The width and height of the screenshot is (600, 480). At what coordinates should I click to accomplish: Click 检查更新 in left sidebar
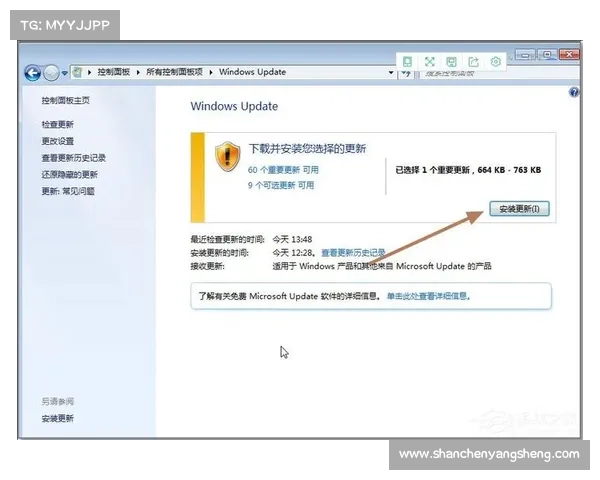pos(57,124)
